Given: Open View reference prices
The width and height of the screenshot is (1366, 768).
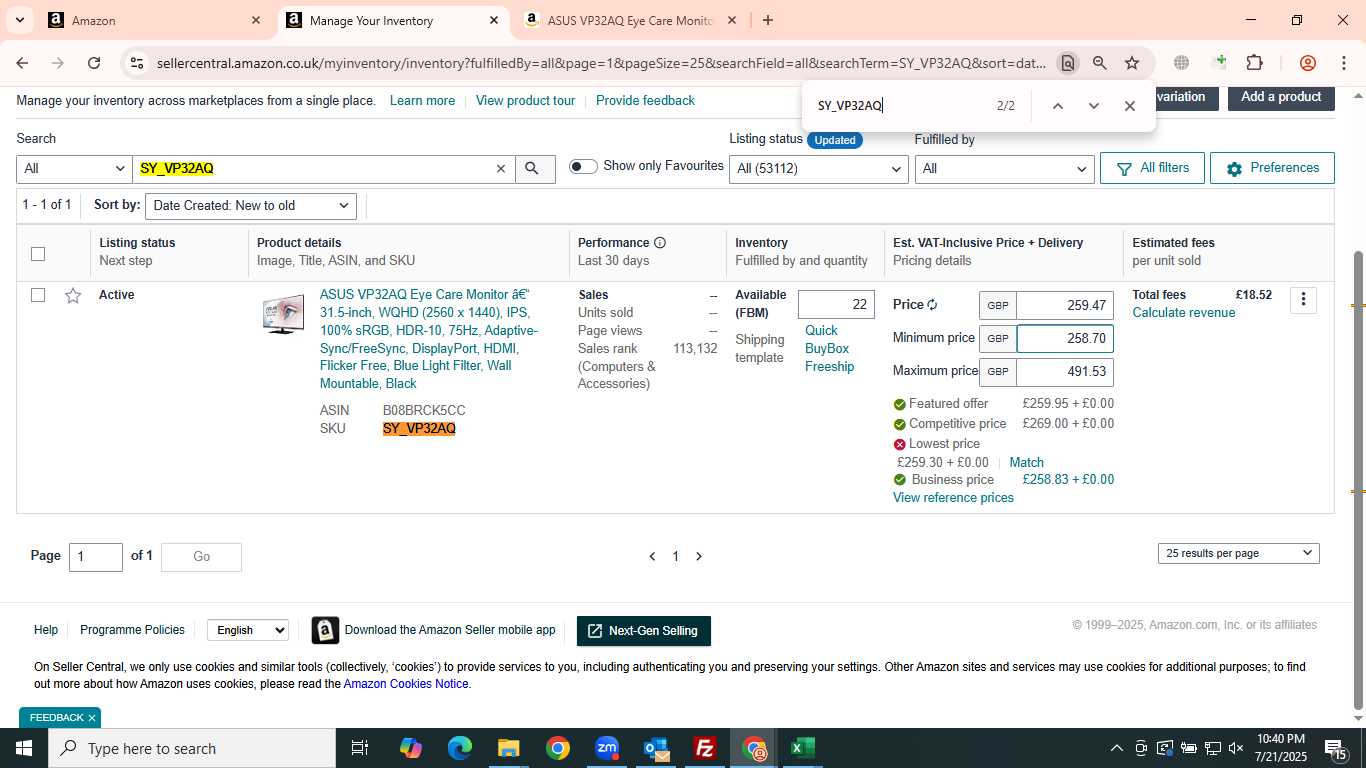Looking at the screenshot, I should [953, 498].
